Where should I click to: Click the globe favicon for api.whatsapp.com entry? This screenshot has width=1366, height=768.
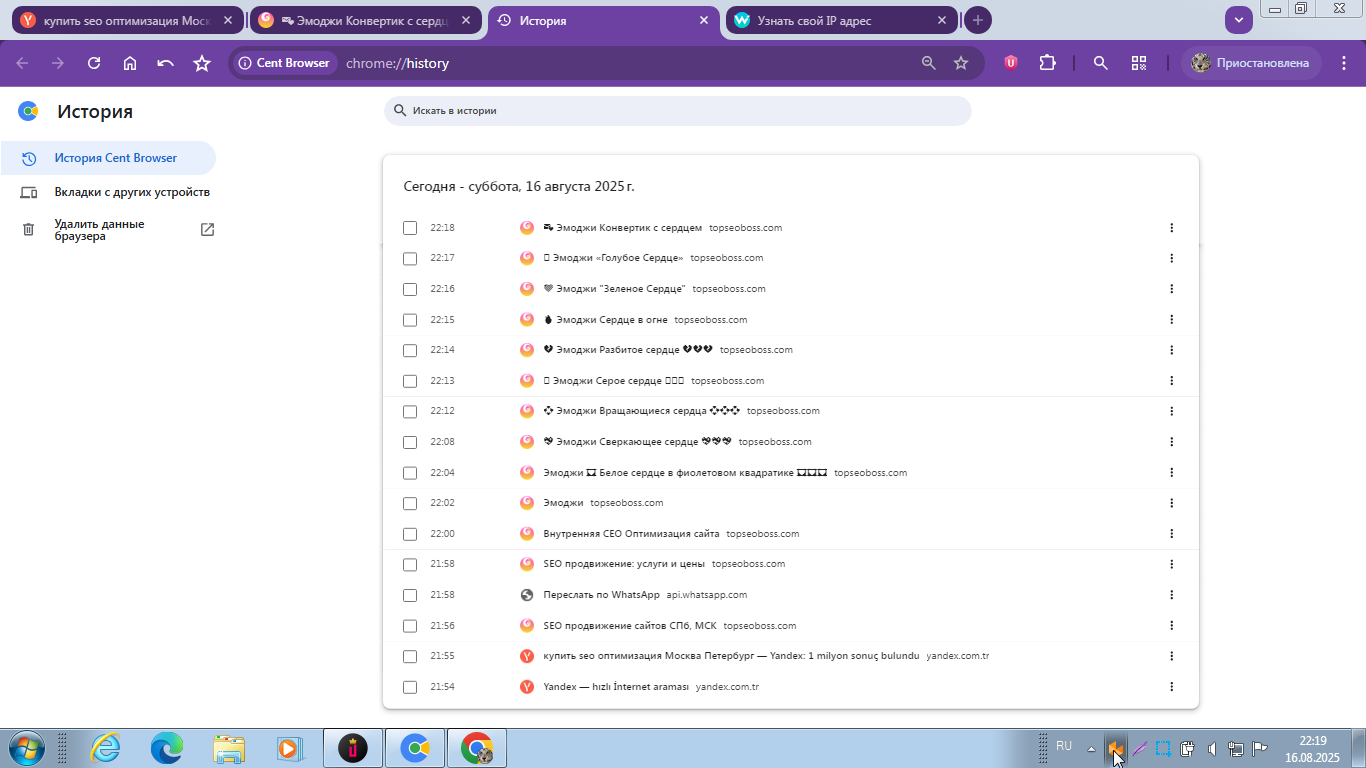(x=527, y=595)
